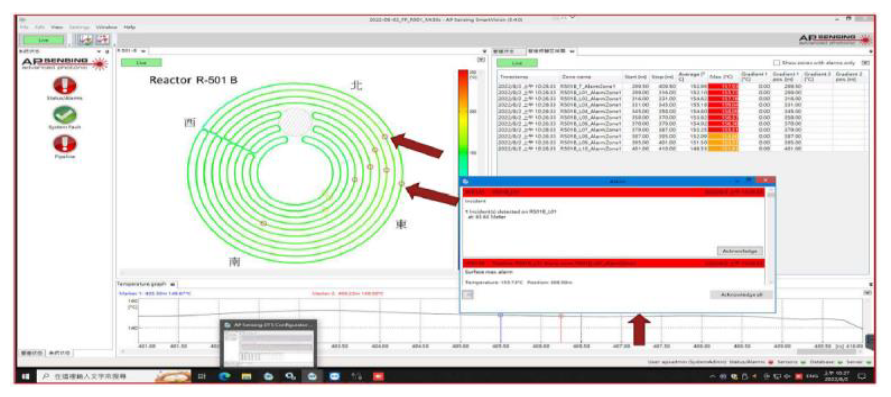Open the left panel options dropdown arrow
891x397 pixels.
click(99, 51)
